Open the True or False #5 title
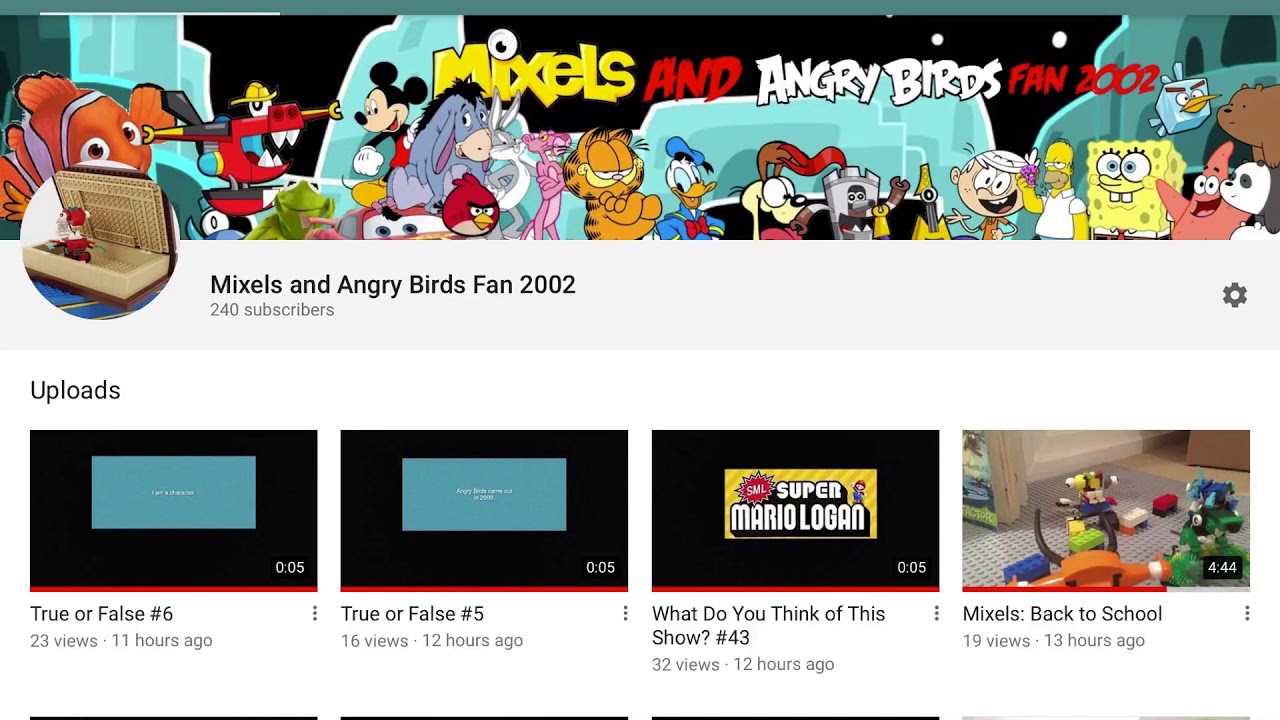Viewport: 1280px width, 720px height. pyautogui.click(x=412, y=614)
